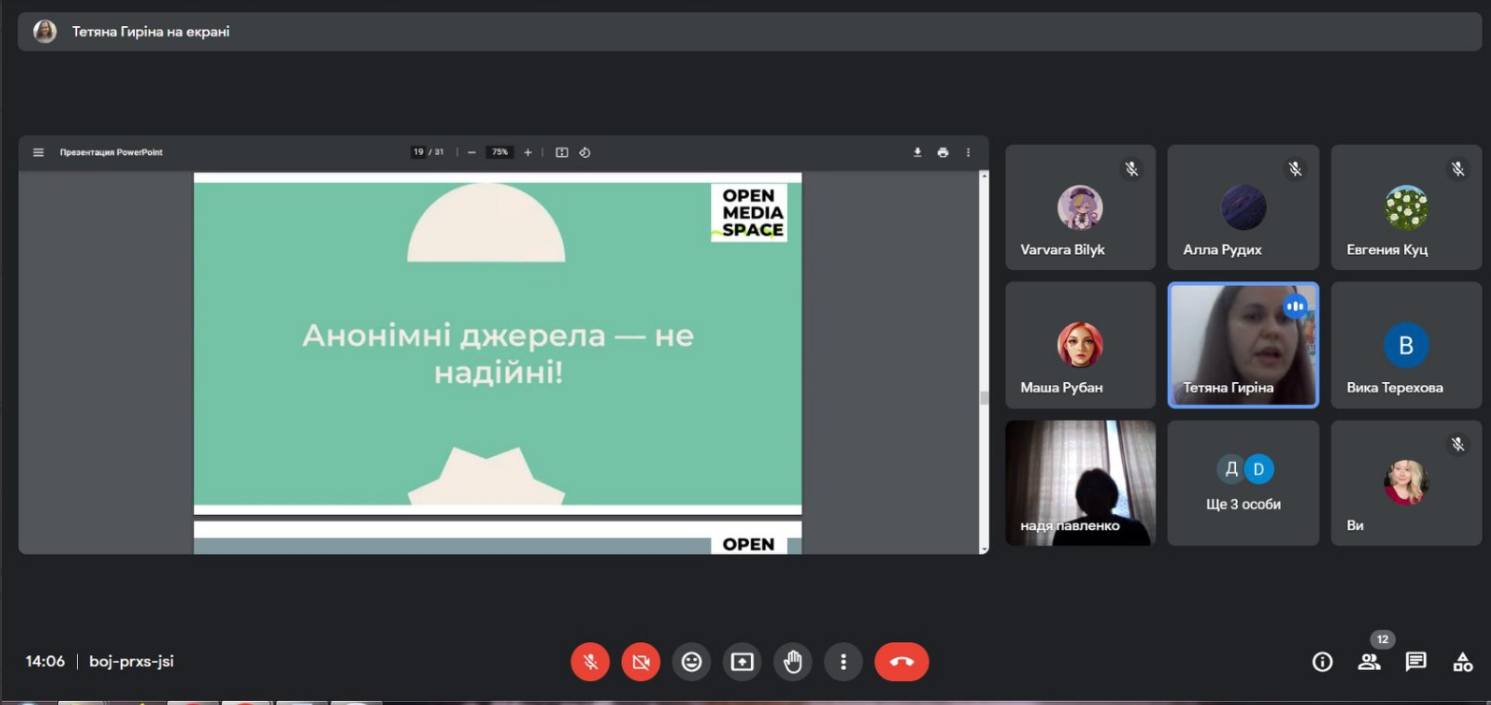Select Маша Рубан participant tile
Viewport: 1491px width, 705px height.
(x=1080, y=345)
